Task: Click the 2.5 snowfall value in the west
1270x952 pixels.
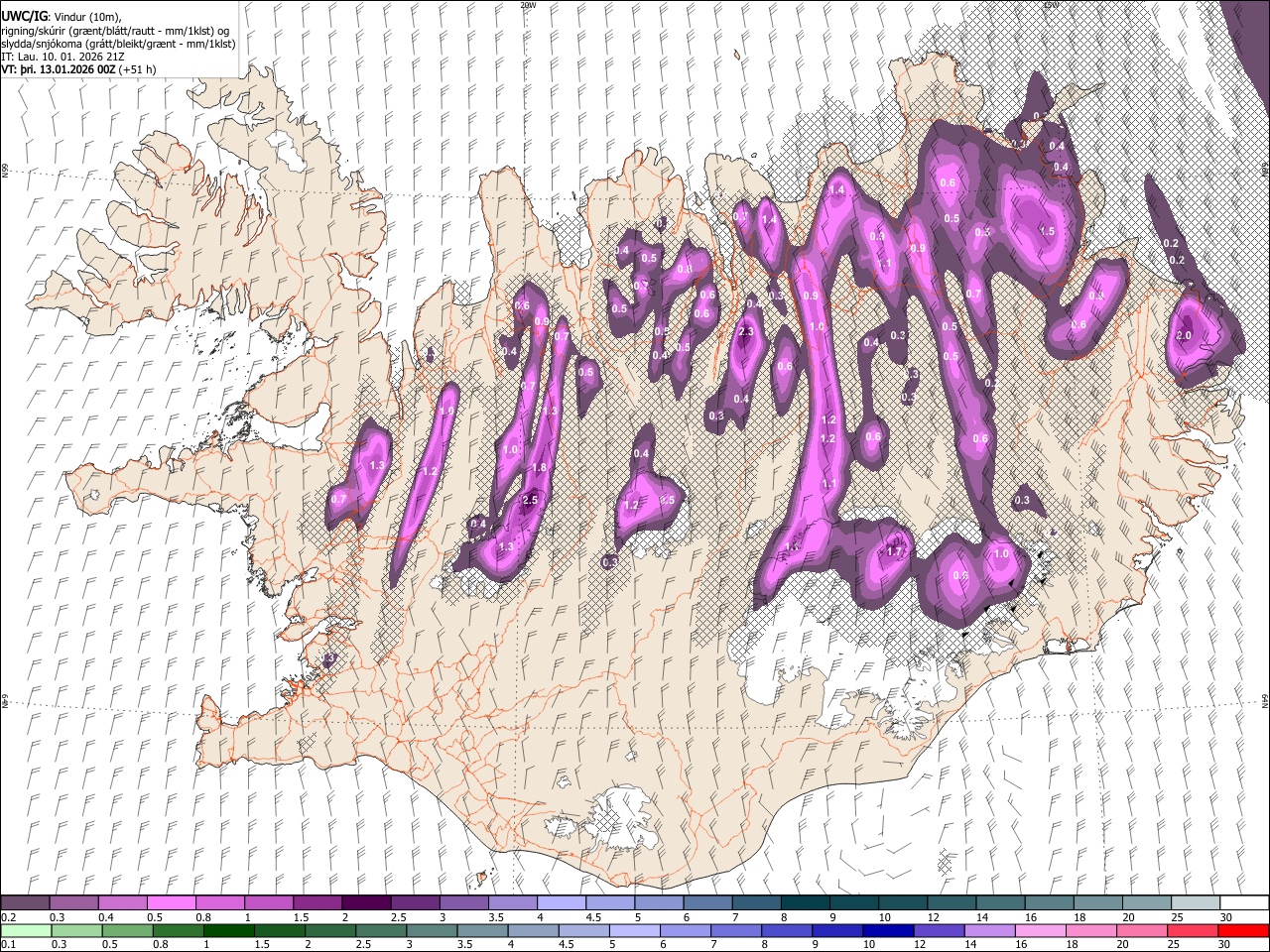Action: [530, 501]
